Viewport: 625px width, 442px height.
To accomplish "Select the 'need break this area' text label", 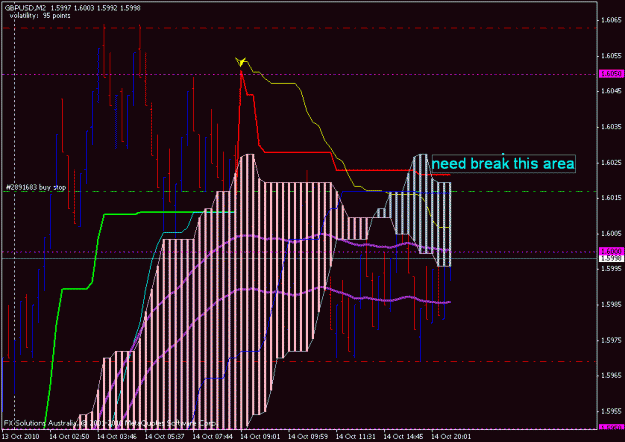I will 503,163.
